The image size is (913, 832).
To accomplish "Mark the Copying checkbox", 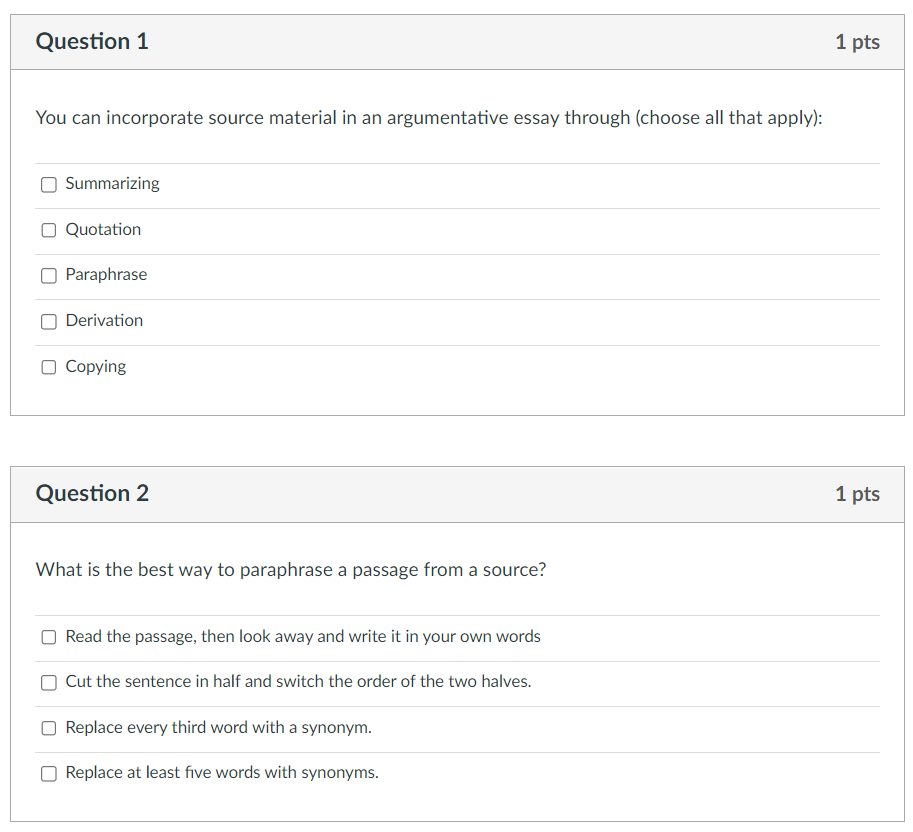I will 49,367.
